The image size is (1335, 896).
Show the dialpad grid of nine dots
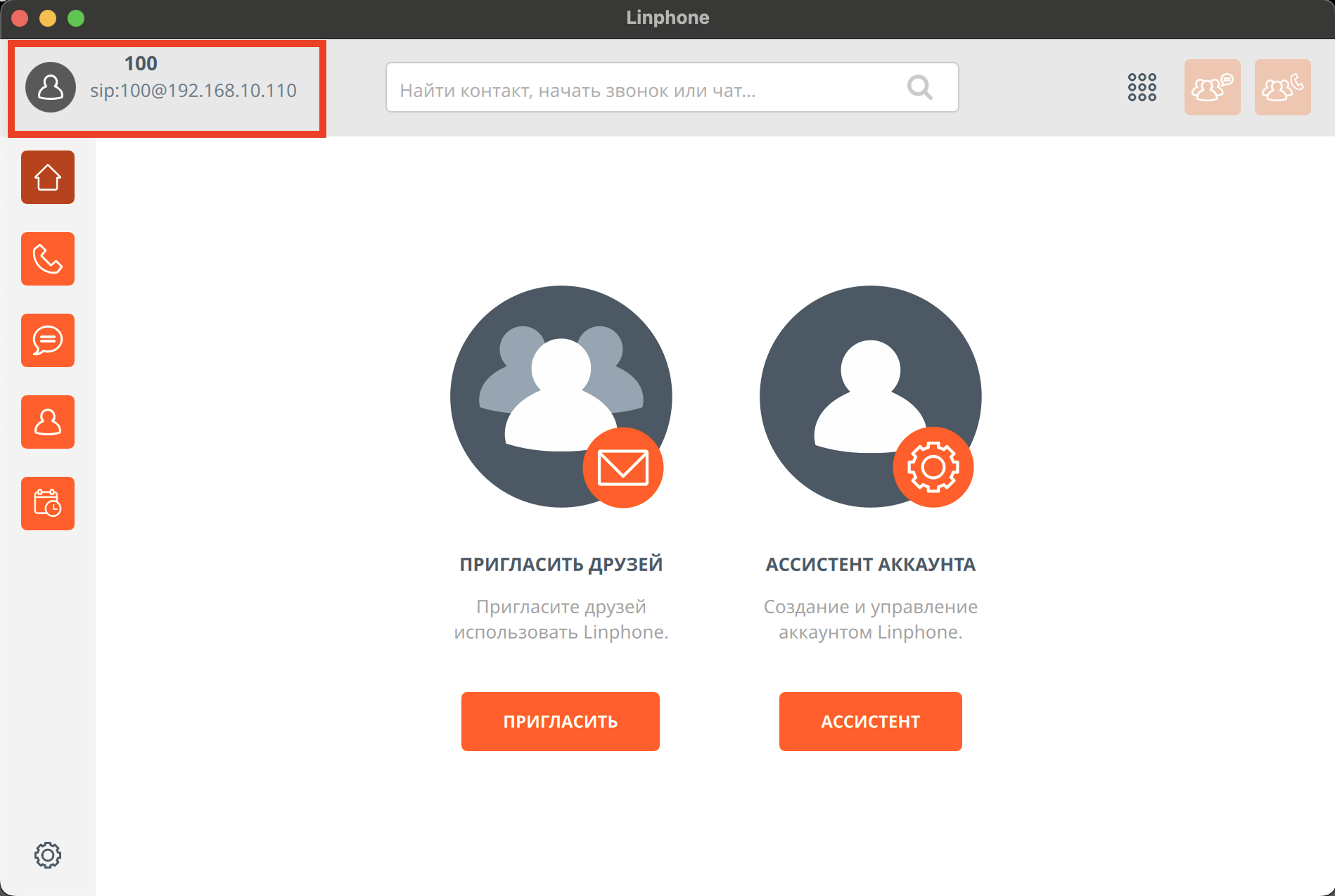coord(1142,87)
